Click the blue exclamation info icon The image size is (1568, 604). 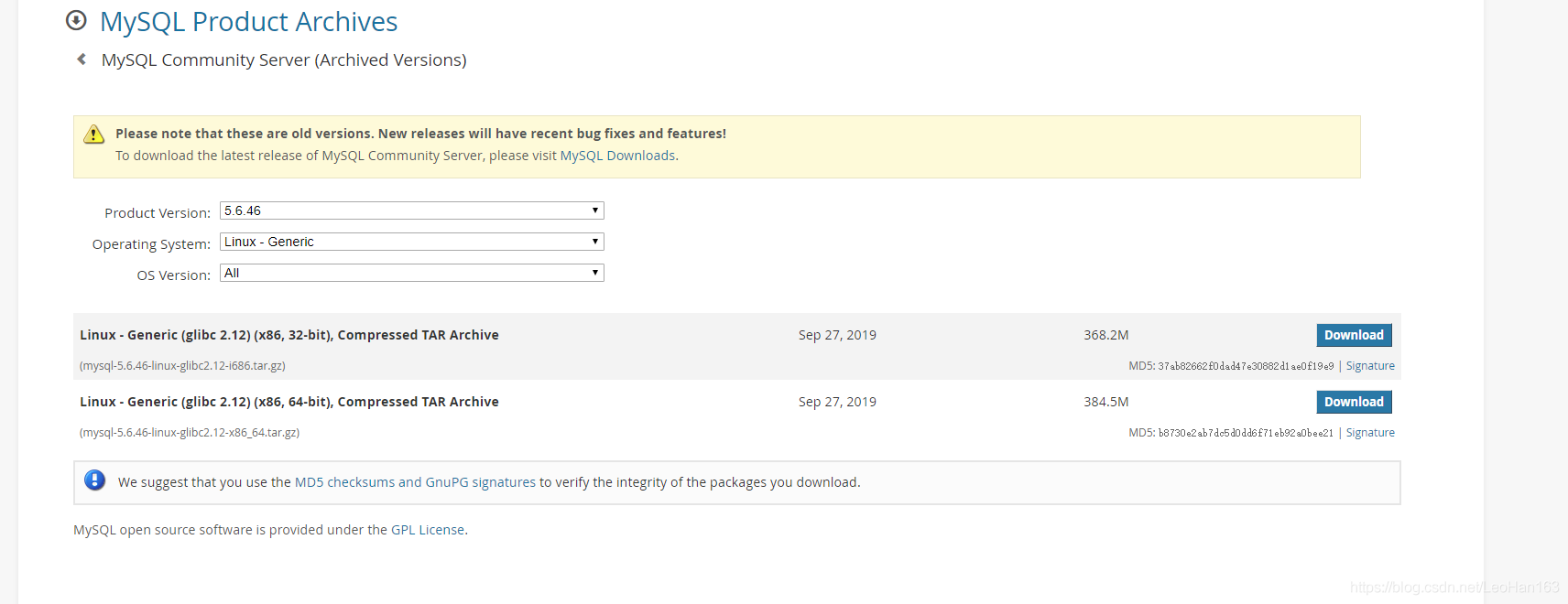point(94,480)
